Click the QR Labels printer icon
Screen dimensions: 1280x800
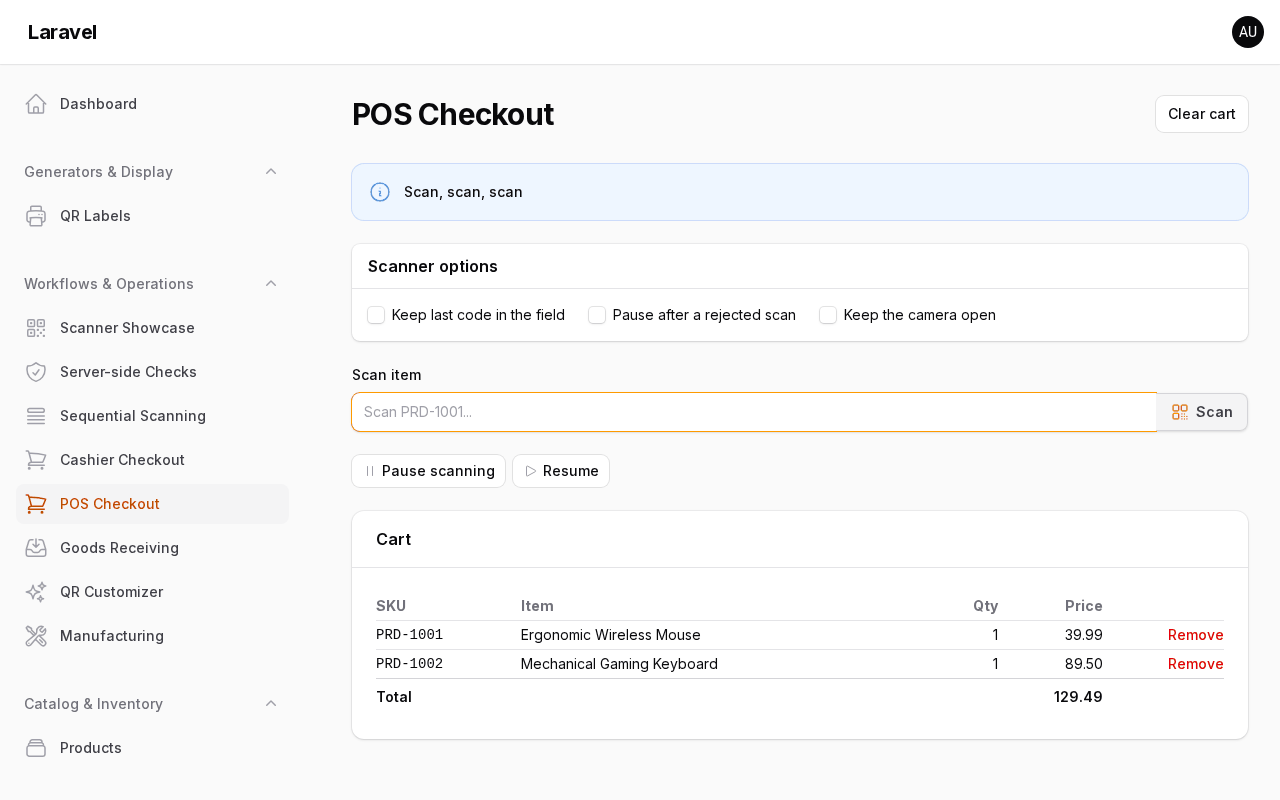[36, 216]
